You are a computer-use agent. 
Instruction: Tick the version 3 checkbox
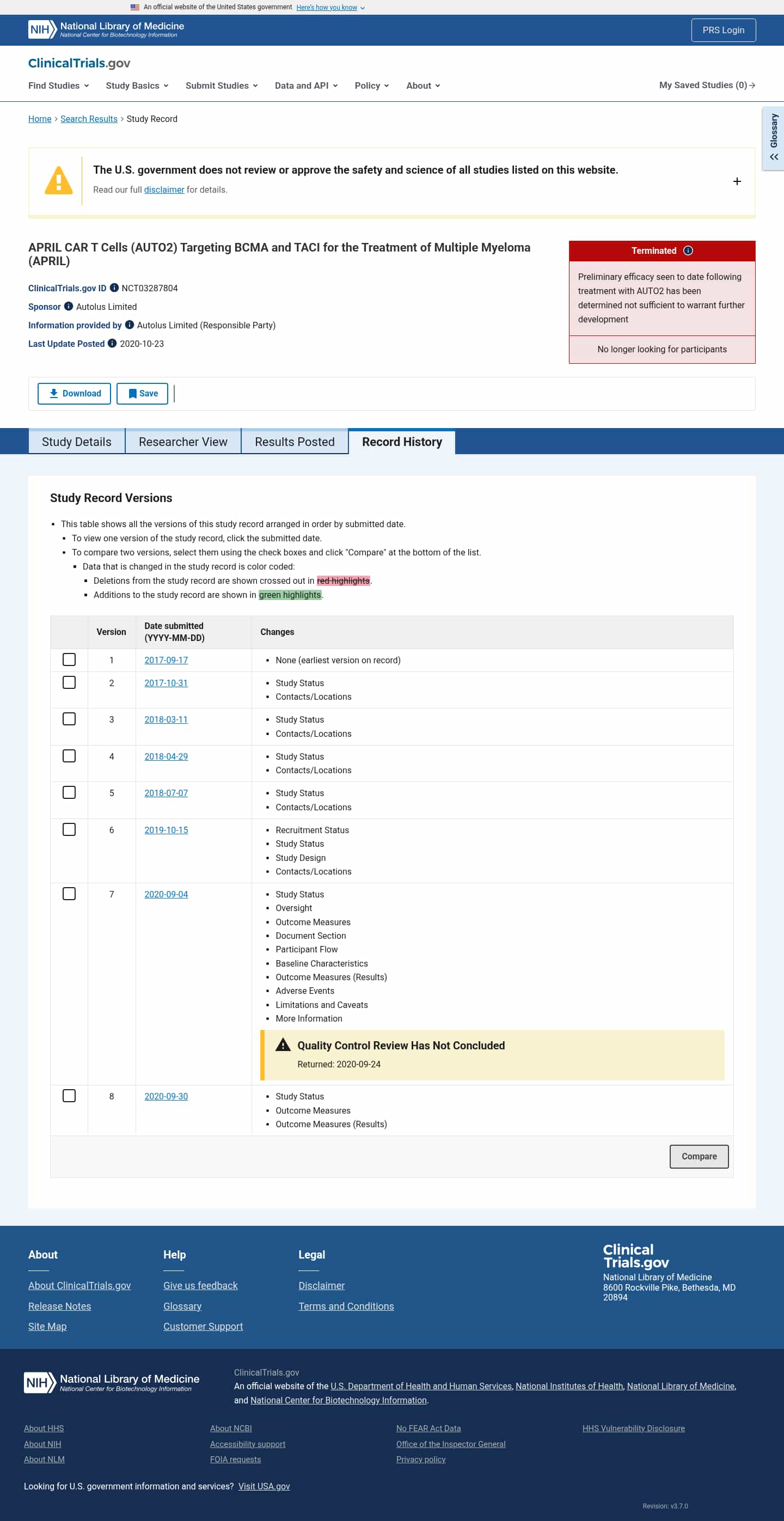[x=69, y=719]
